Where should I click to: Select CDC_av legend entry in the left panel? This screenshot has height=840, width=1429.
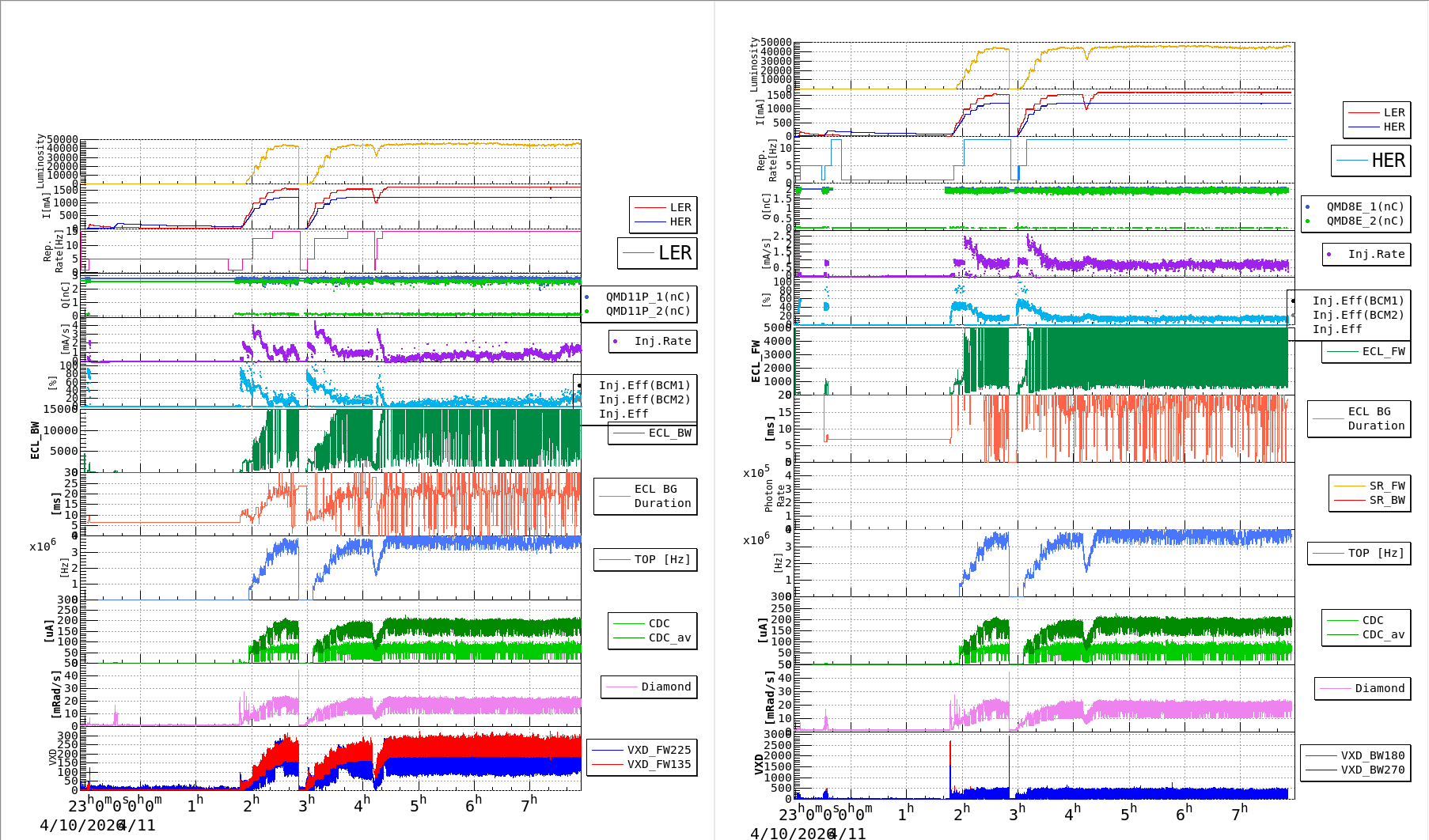669,638
